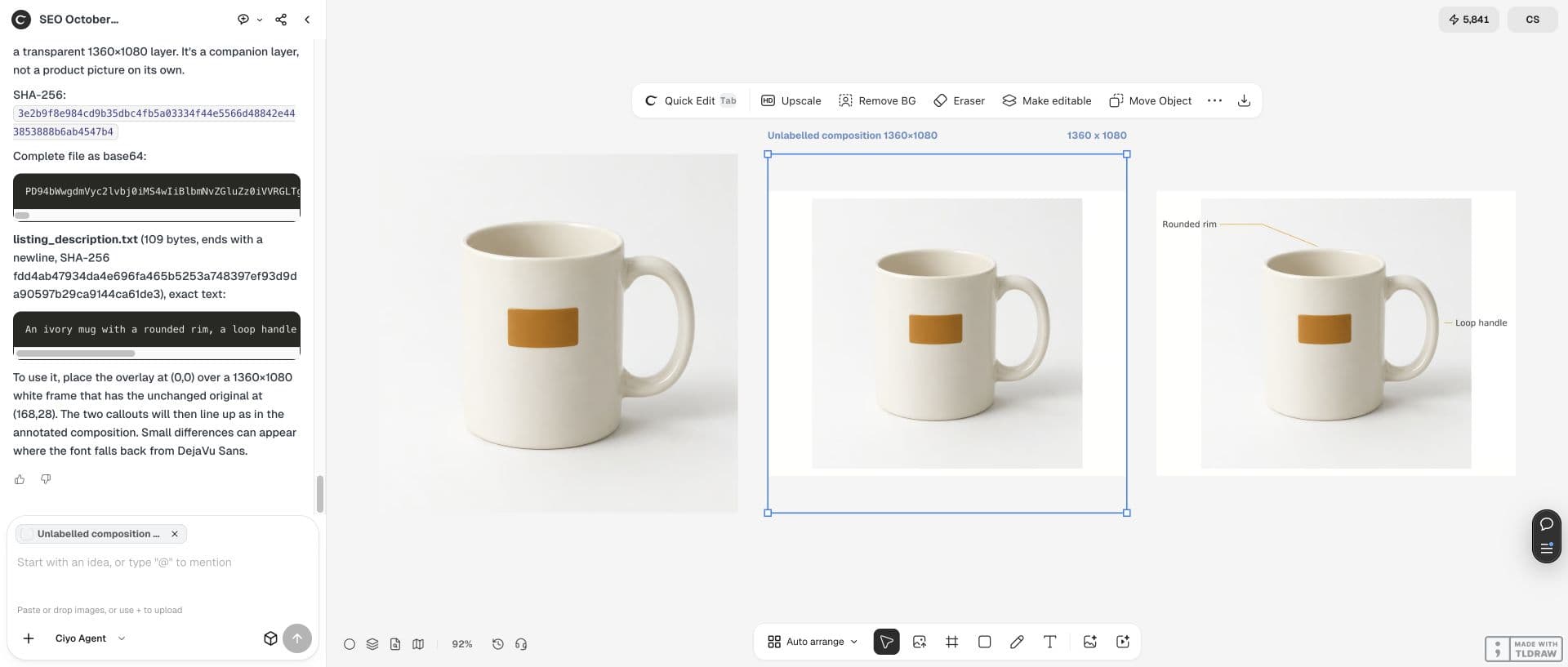
Task: Remove the Unlabelled composition attachment chip
Action: [175, 534]
